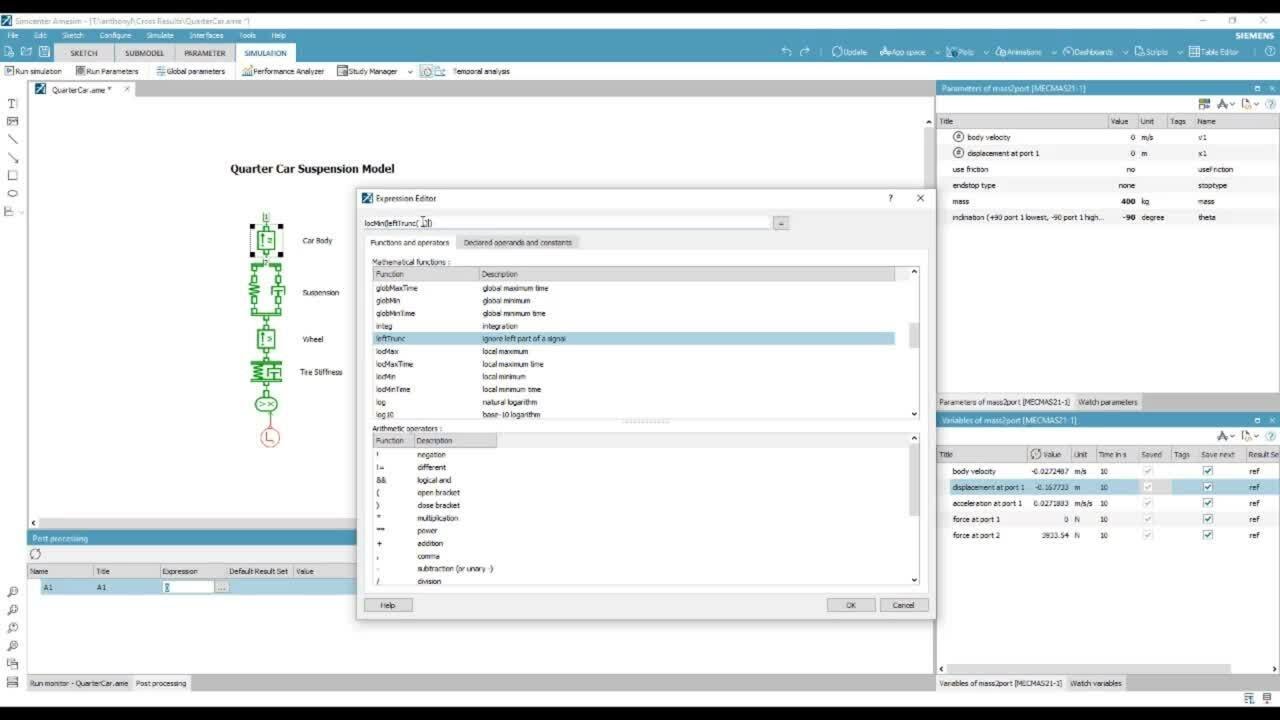Click the car body mass component on sketch
1280x720 pixels.
(266, 240)
